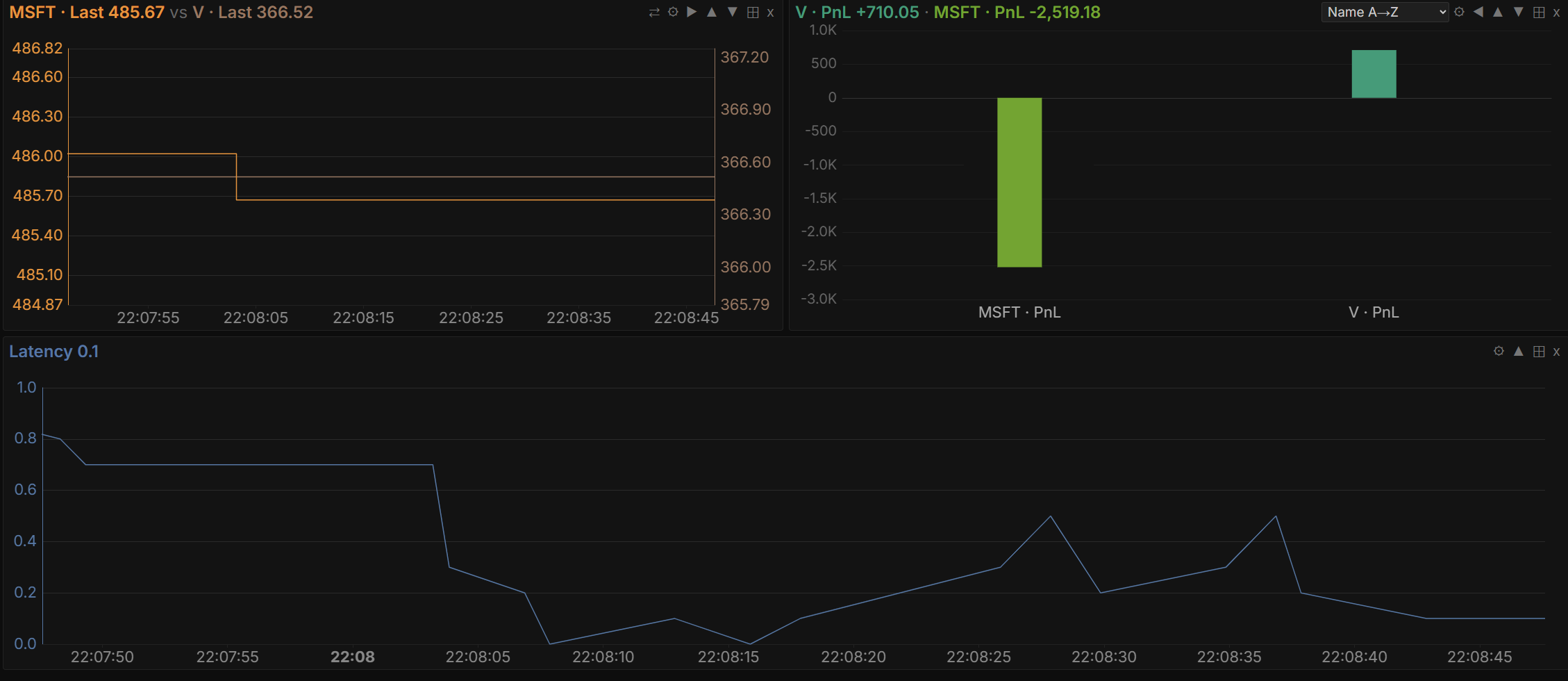This screenshot has height=681, width=1568.
Task: Open settings gear of the Latency panel
Action: click(x=1499, y=352)
